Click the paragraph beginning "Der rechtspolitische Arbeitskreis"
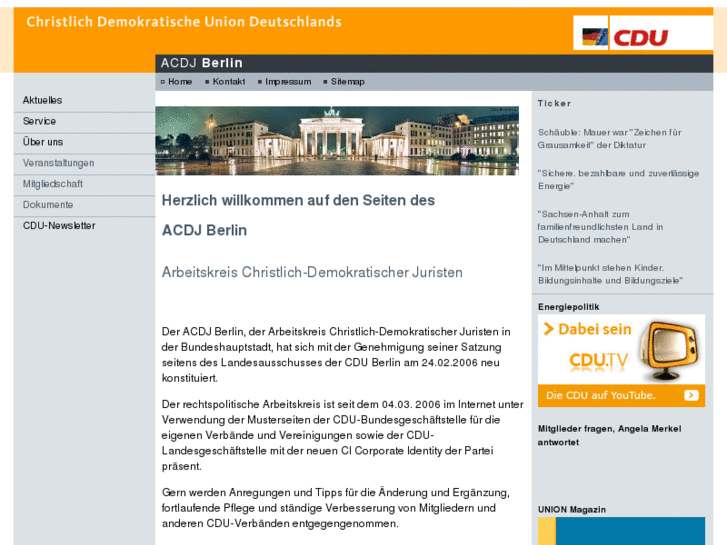 click(x=343, y=435)
